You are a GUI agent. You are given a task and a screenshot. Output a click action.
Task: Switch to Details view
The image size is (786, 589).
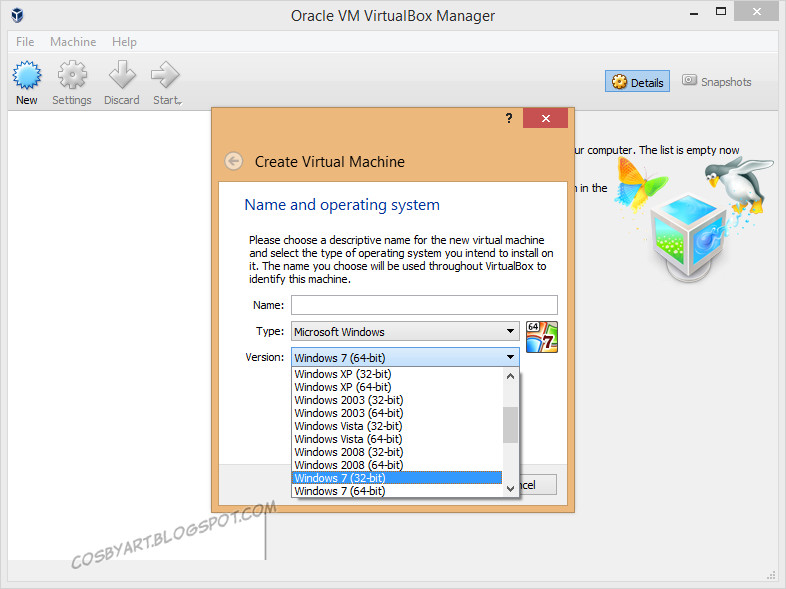[638, 82]
